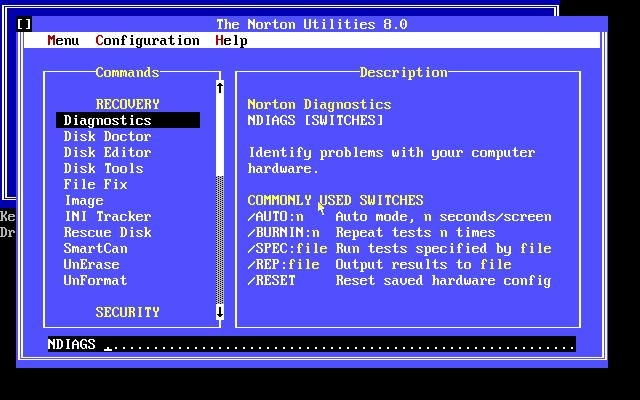The height and width of the screenshot is (400, 640).
Task: Click the NDIAGS [SWITCHES] syntax line
Action: click(316, 120)
